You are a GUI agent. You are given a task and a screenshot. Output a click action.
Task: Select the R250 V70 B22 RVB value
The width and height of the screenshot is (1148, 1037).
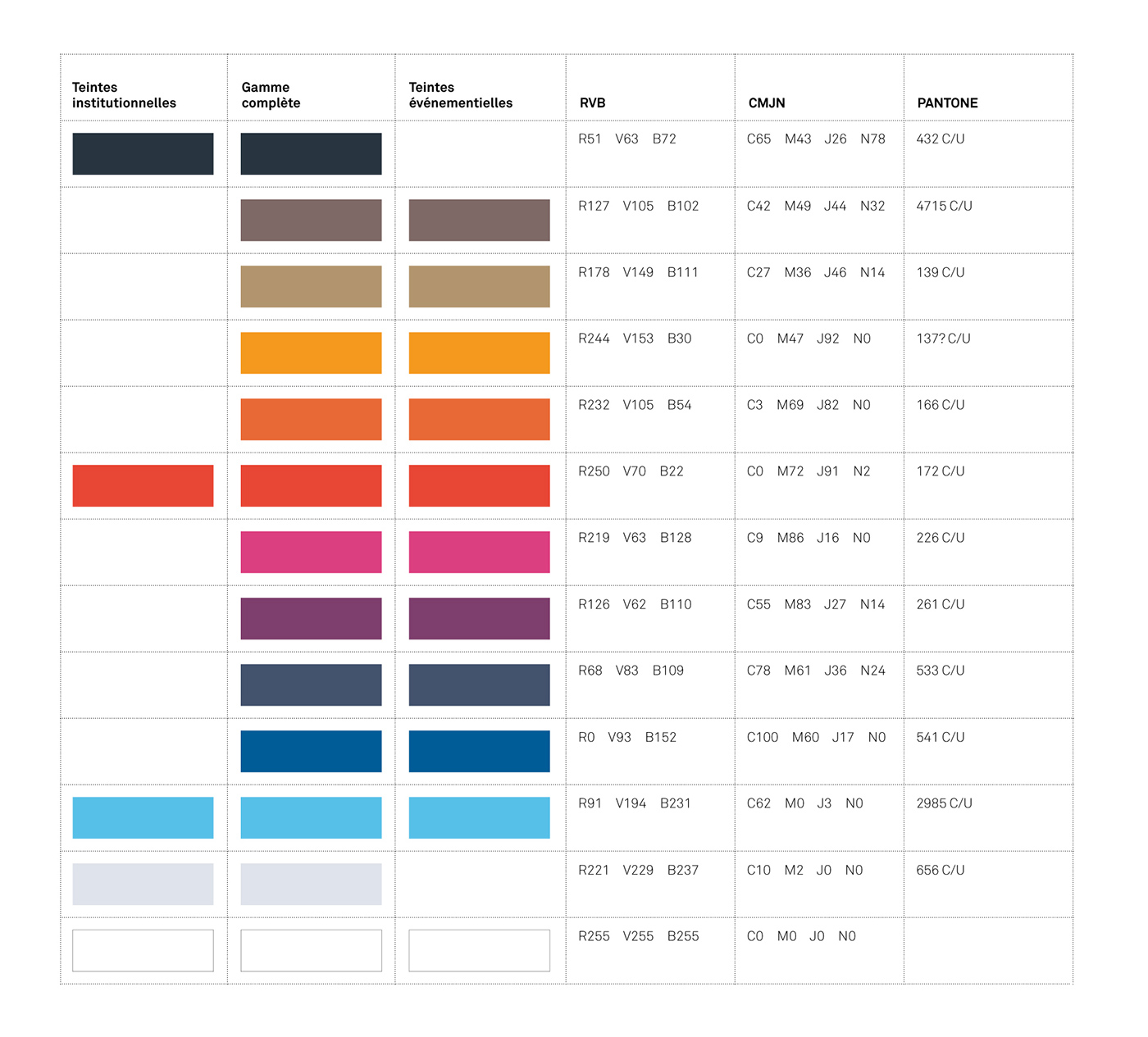[x=631, y=471]
